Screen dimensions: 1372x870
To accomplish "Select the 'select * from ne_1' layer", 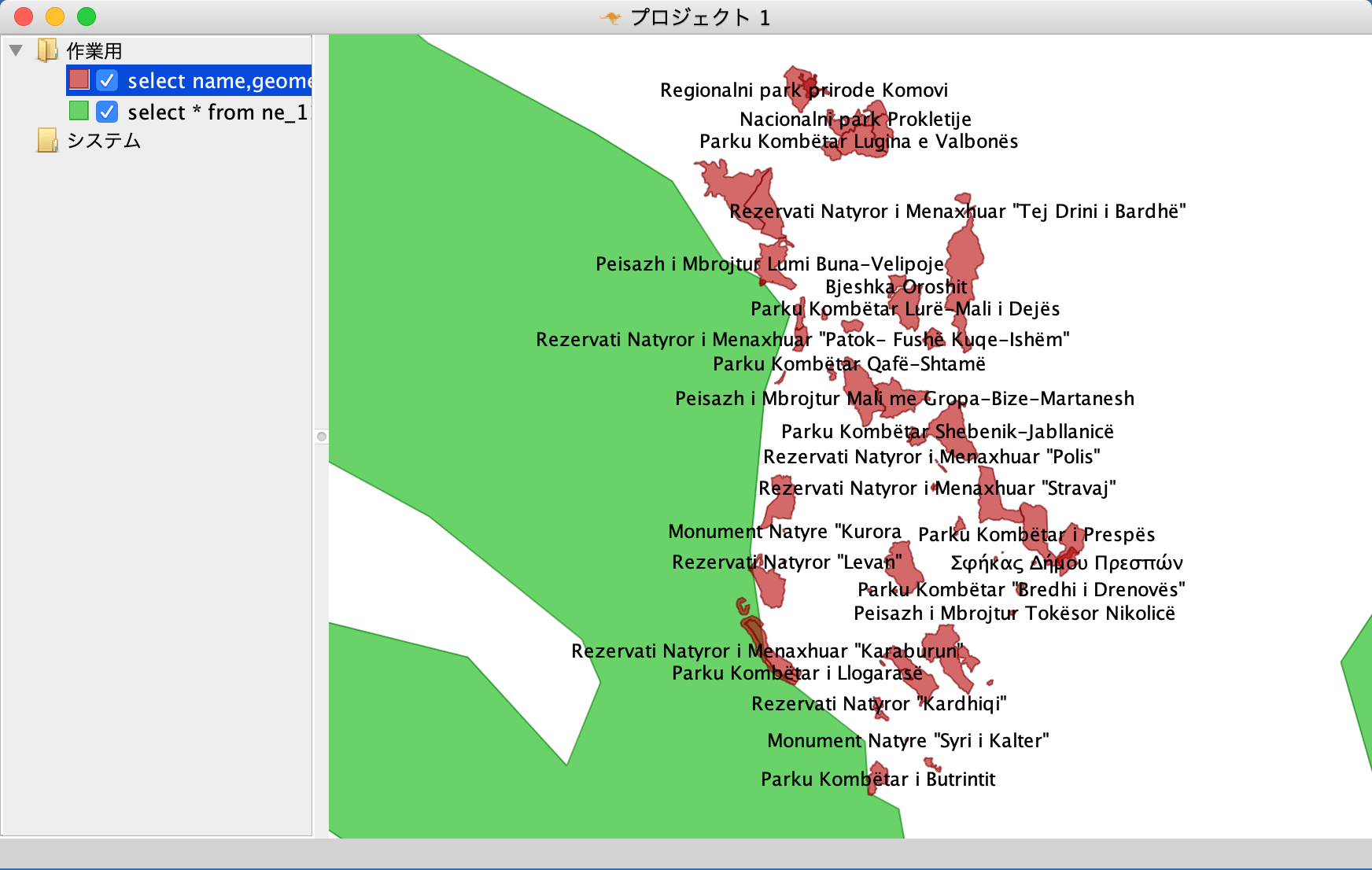I will tap(189, 112).
